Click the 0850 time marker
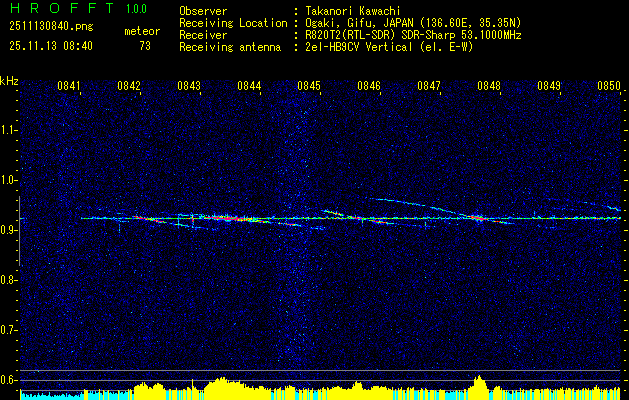 coord(609,86)
